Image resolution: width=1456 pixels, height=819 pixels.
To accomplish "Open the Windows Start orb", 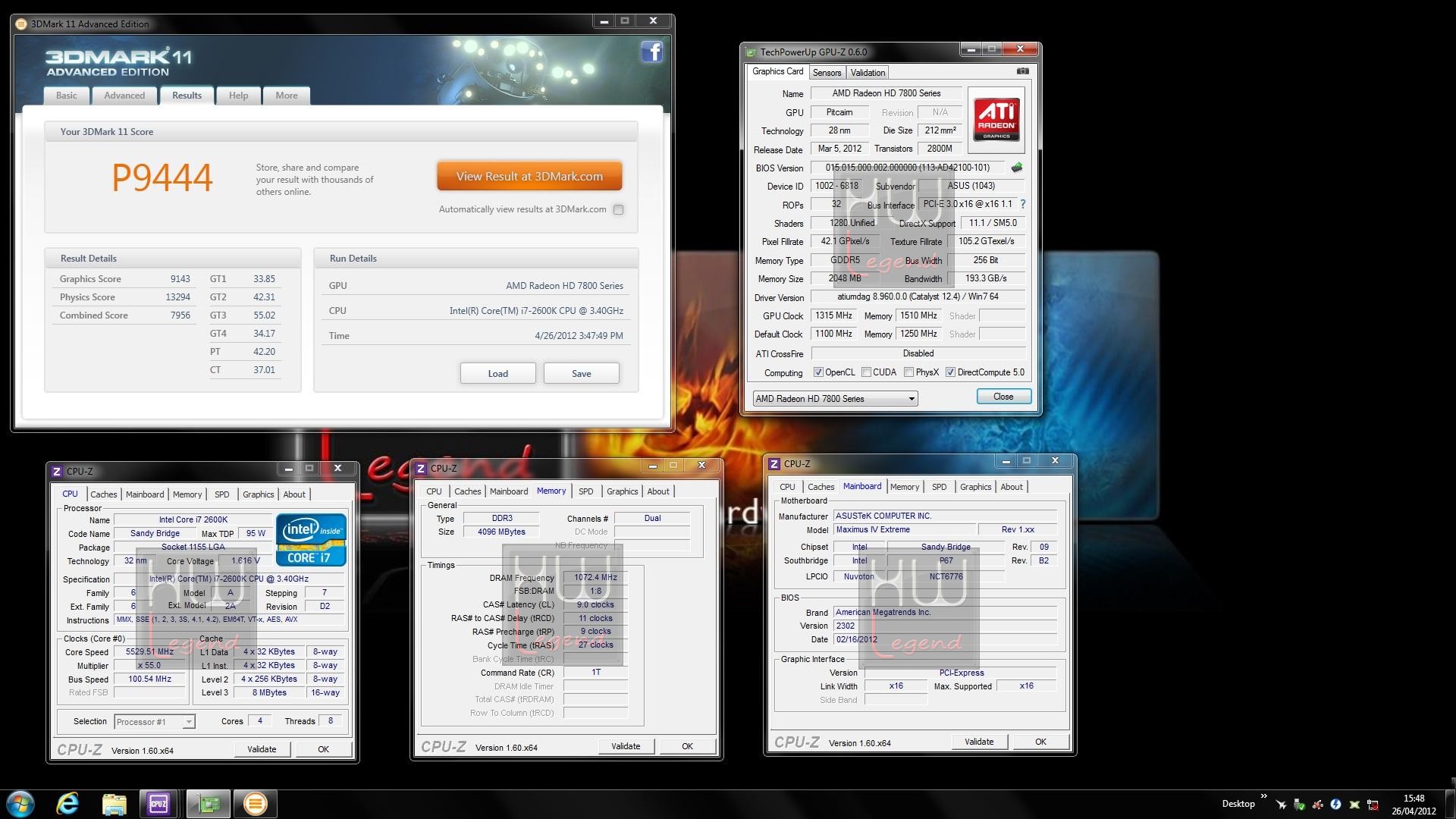I will coord(20,803).
